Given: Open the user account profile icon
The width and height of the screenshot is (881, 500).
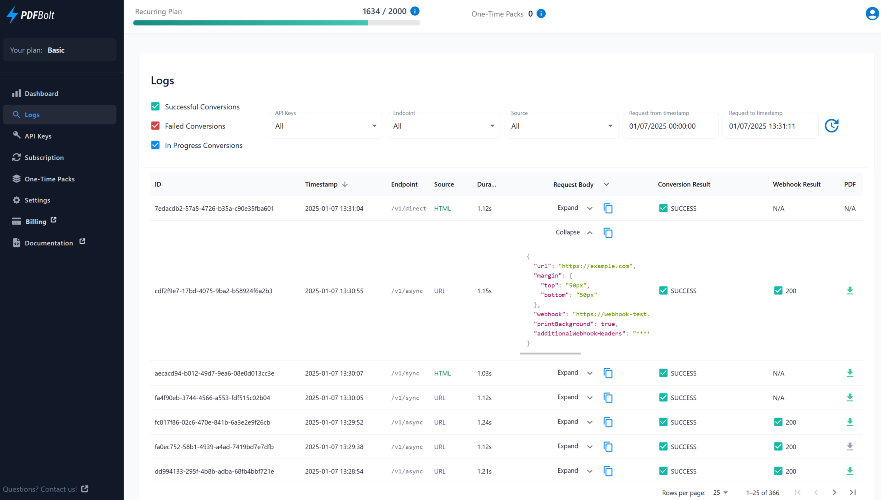Looking at the screenshot, I should coord(872,13).
